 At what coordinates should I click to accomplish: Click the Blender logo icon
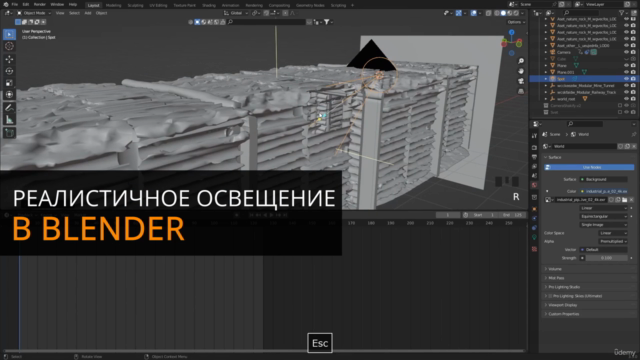pyautogui.click(x=5, y=4)
